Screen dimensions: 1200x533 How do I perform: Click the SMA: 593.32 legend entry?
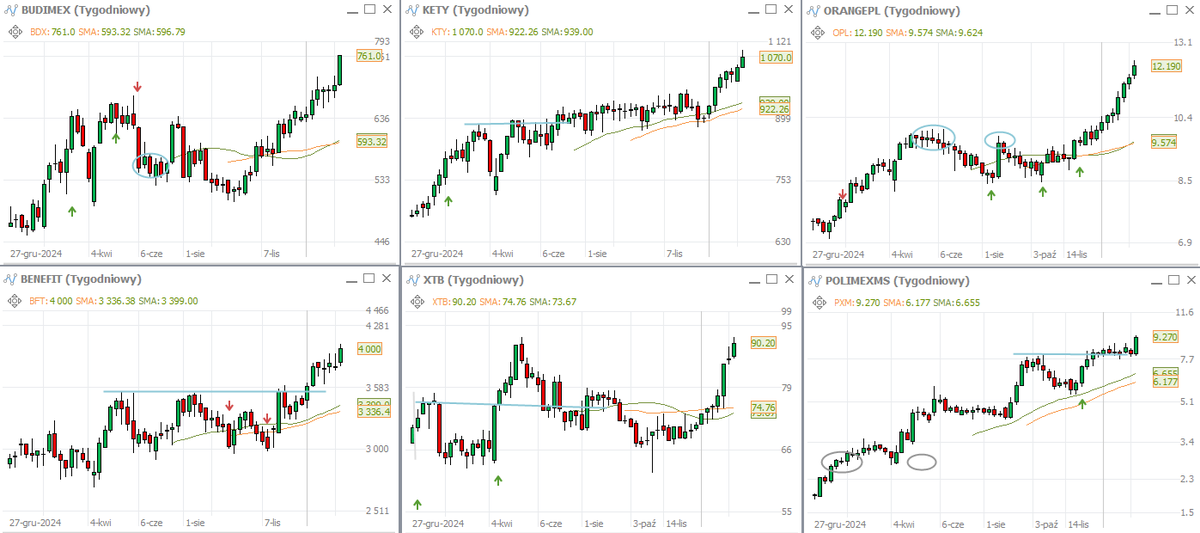click(105, 31)
